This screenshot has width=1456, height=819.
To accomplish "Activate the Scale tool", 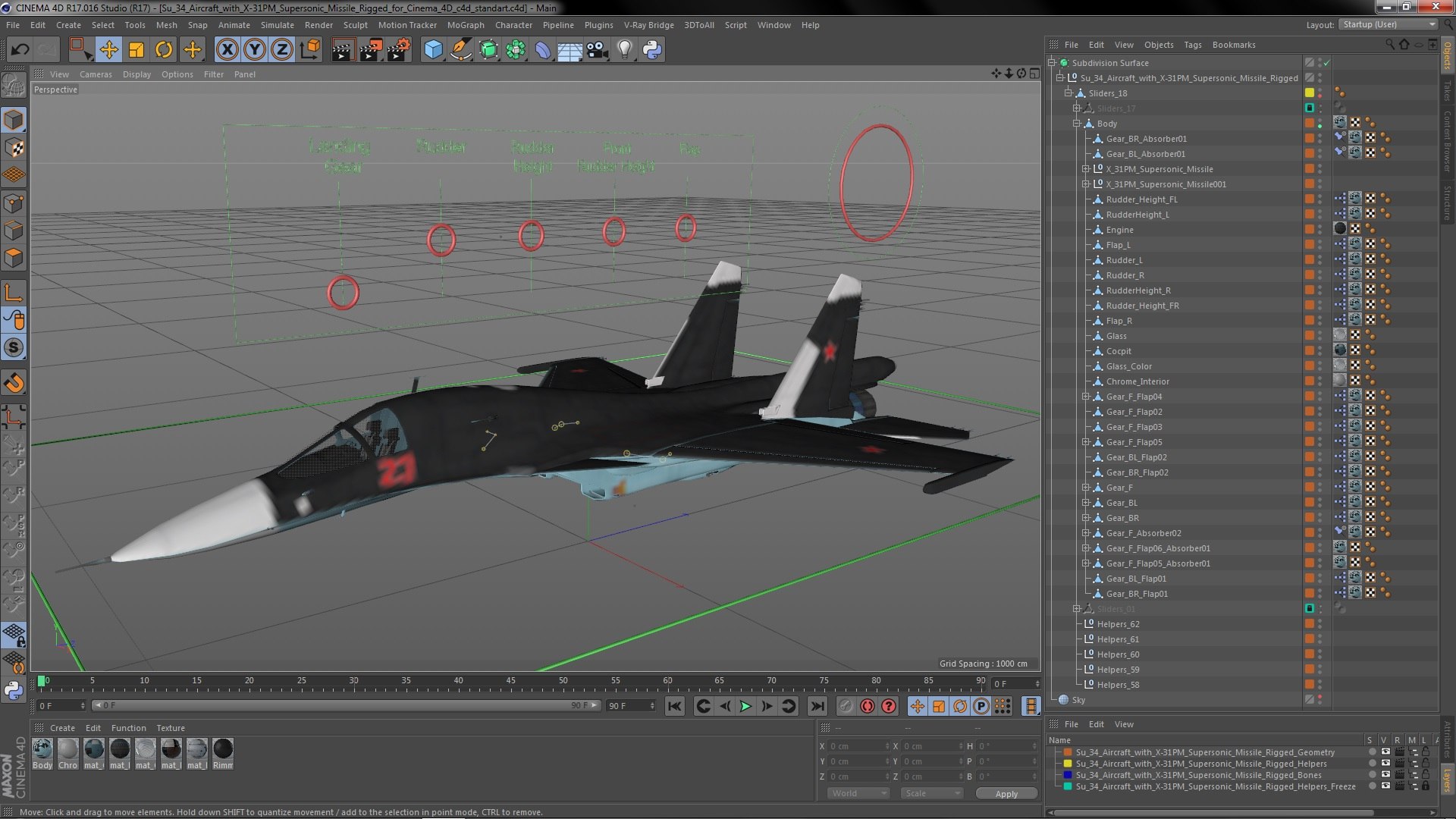I will pos(136,50).
